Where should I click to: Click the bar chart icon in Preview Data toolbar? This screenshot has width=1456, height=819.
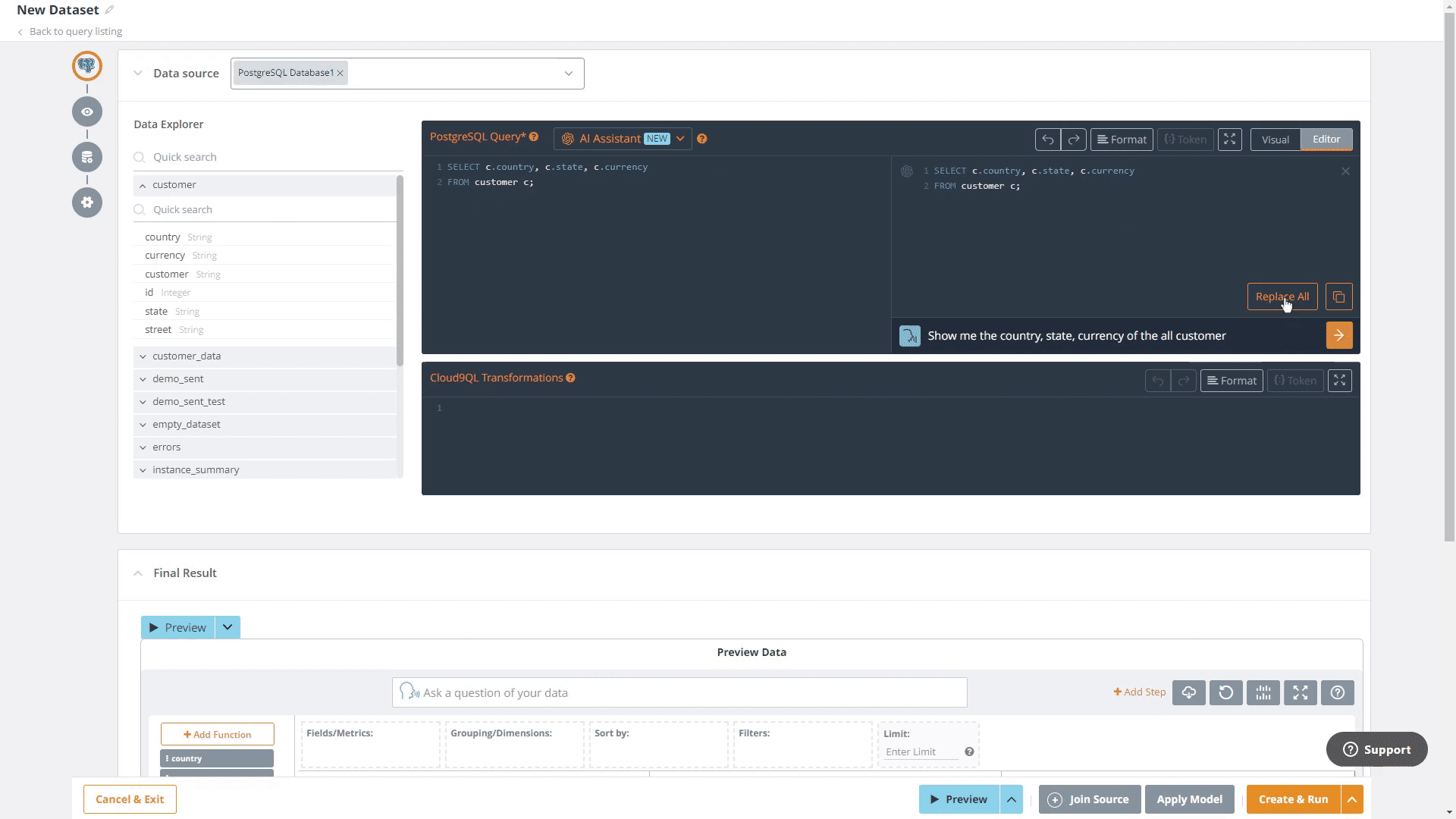[1263, 692]
